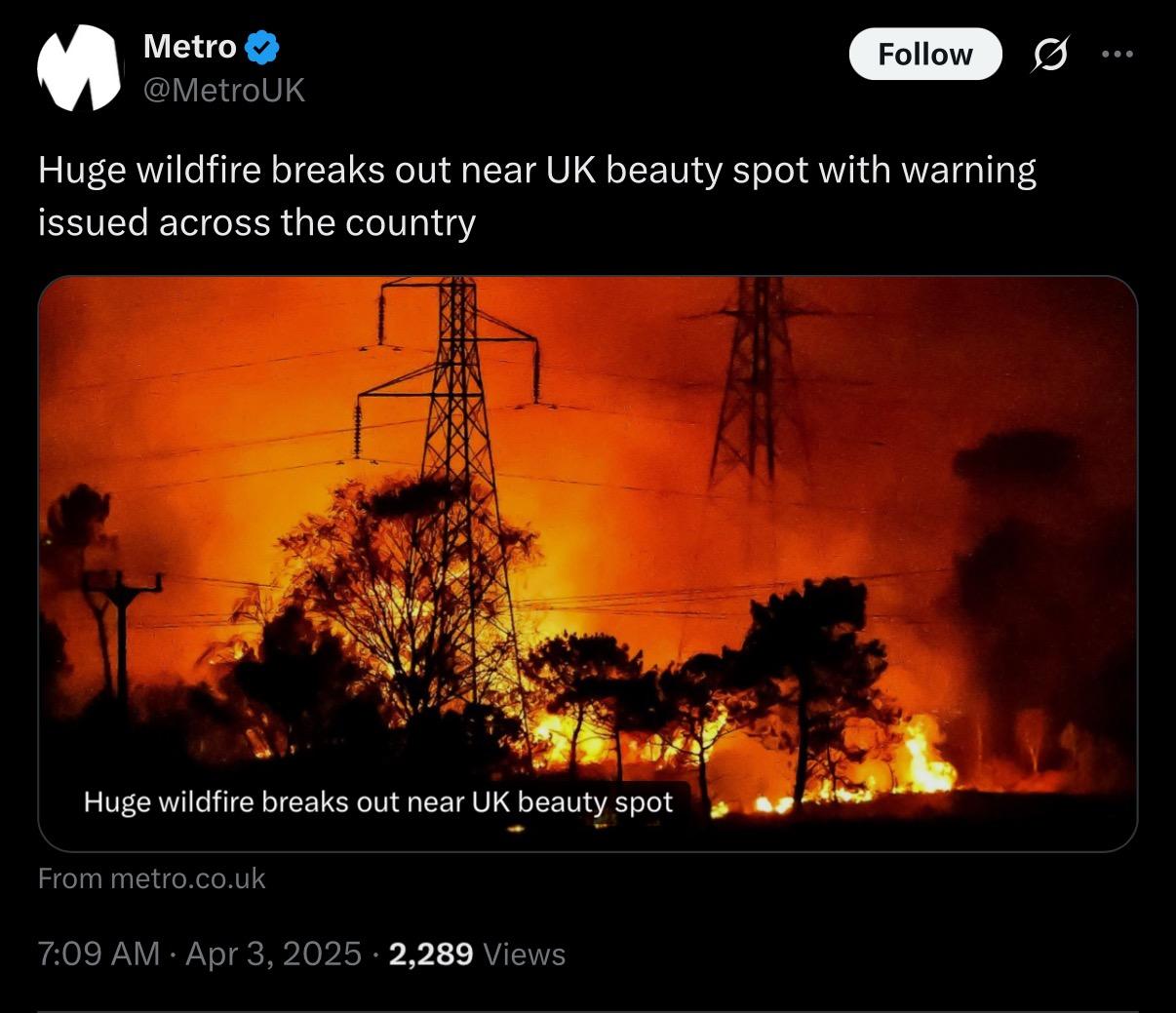Click the small utility pole in photo
This screenshot has width=1176, height=1013.
(122, 624)
